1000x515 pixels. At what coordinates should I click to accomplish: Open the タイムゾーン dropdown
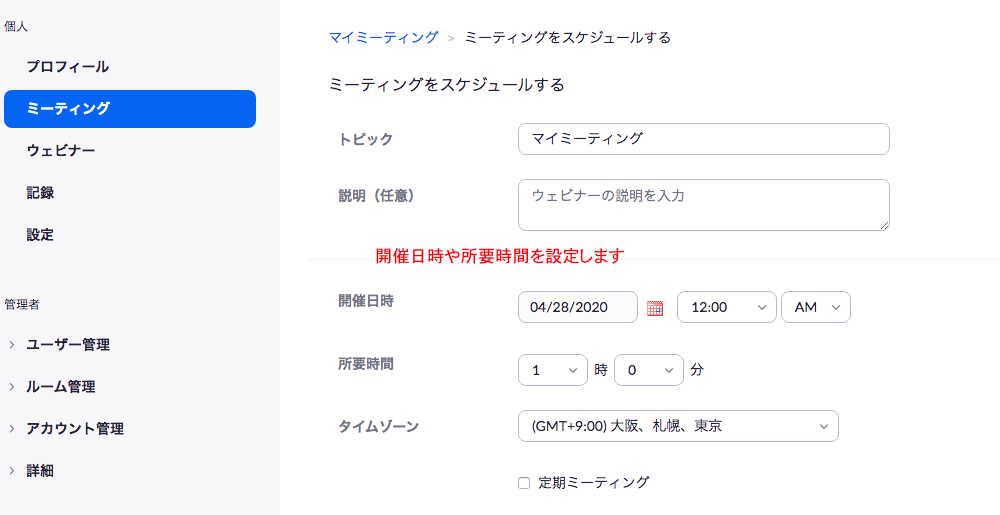pyautogui.click(x=679, y=426)
